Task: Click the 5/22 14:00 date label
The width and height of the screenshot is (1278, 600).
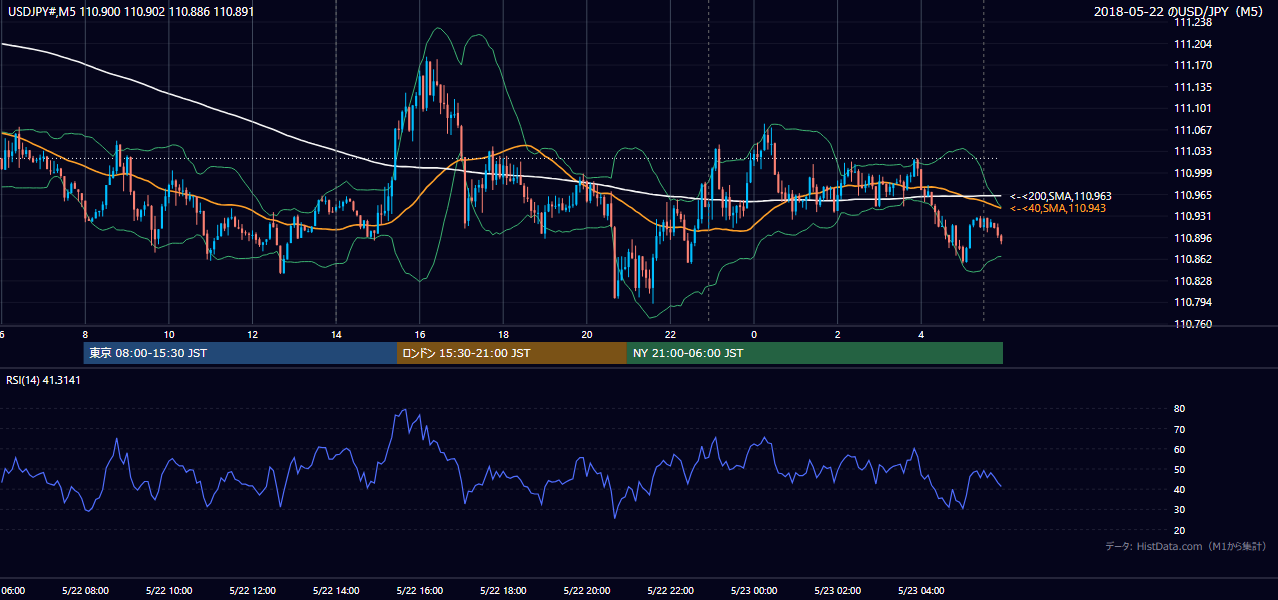Action: point(336,591)
